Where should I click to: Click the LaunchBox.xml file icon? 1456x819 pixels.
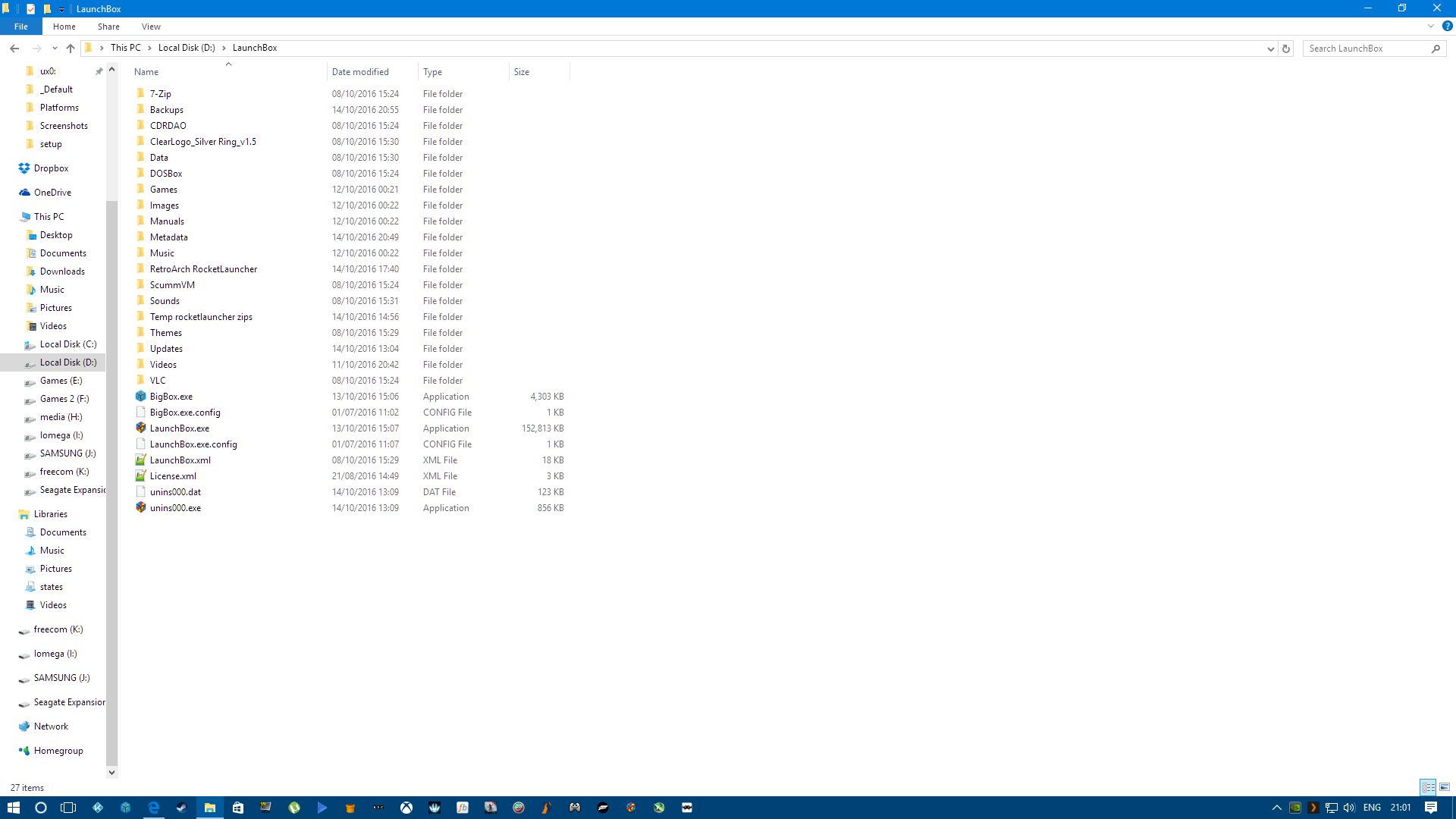[140, 460]
